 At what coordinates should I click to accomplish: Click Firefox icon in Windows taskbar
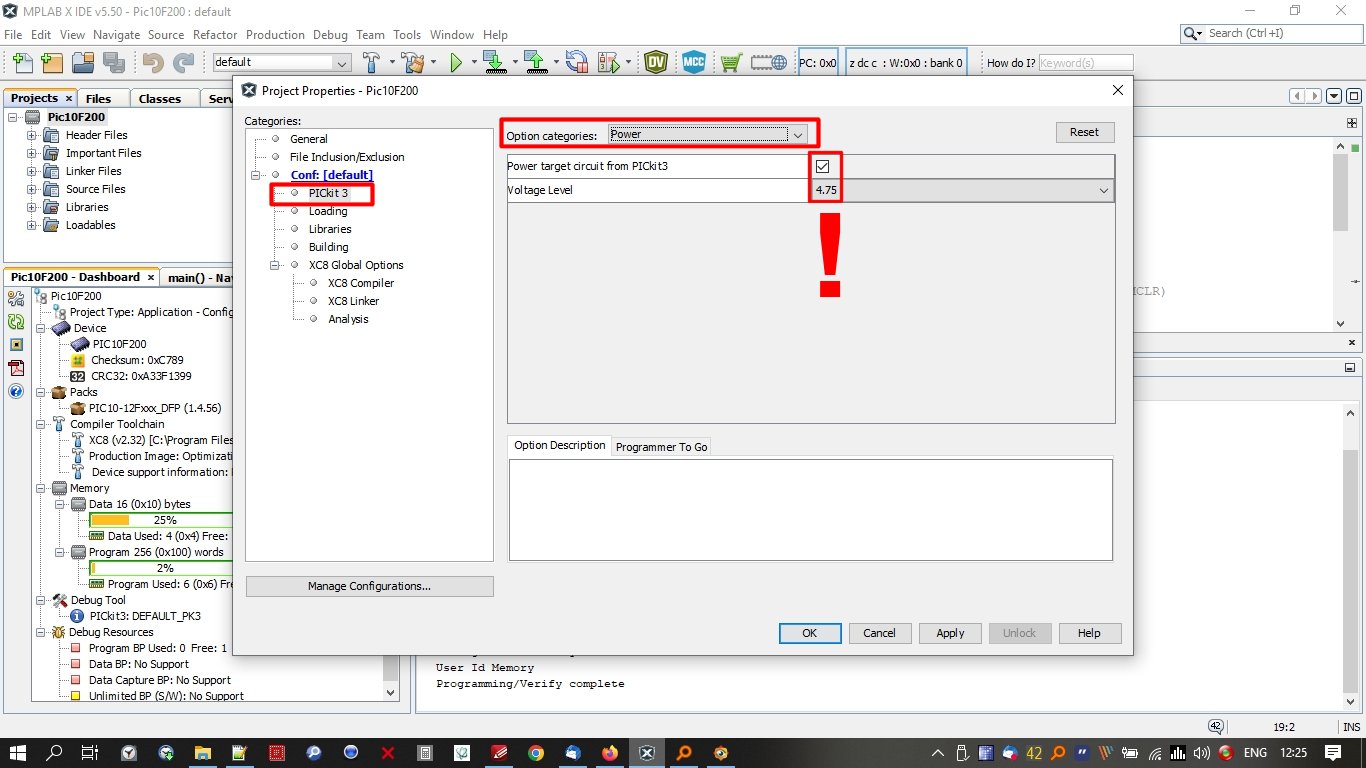[x=610, y=753]
